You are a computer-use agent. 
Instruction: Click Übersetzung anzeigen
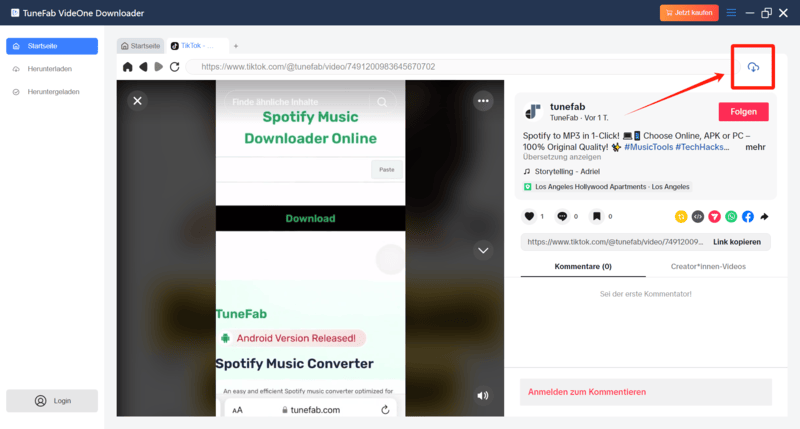(562, 157)
